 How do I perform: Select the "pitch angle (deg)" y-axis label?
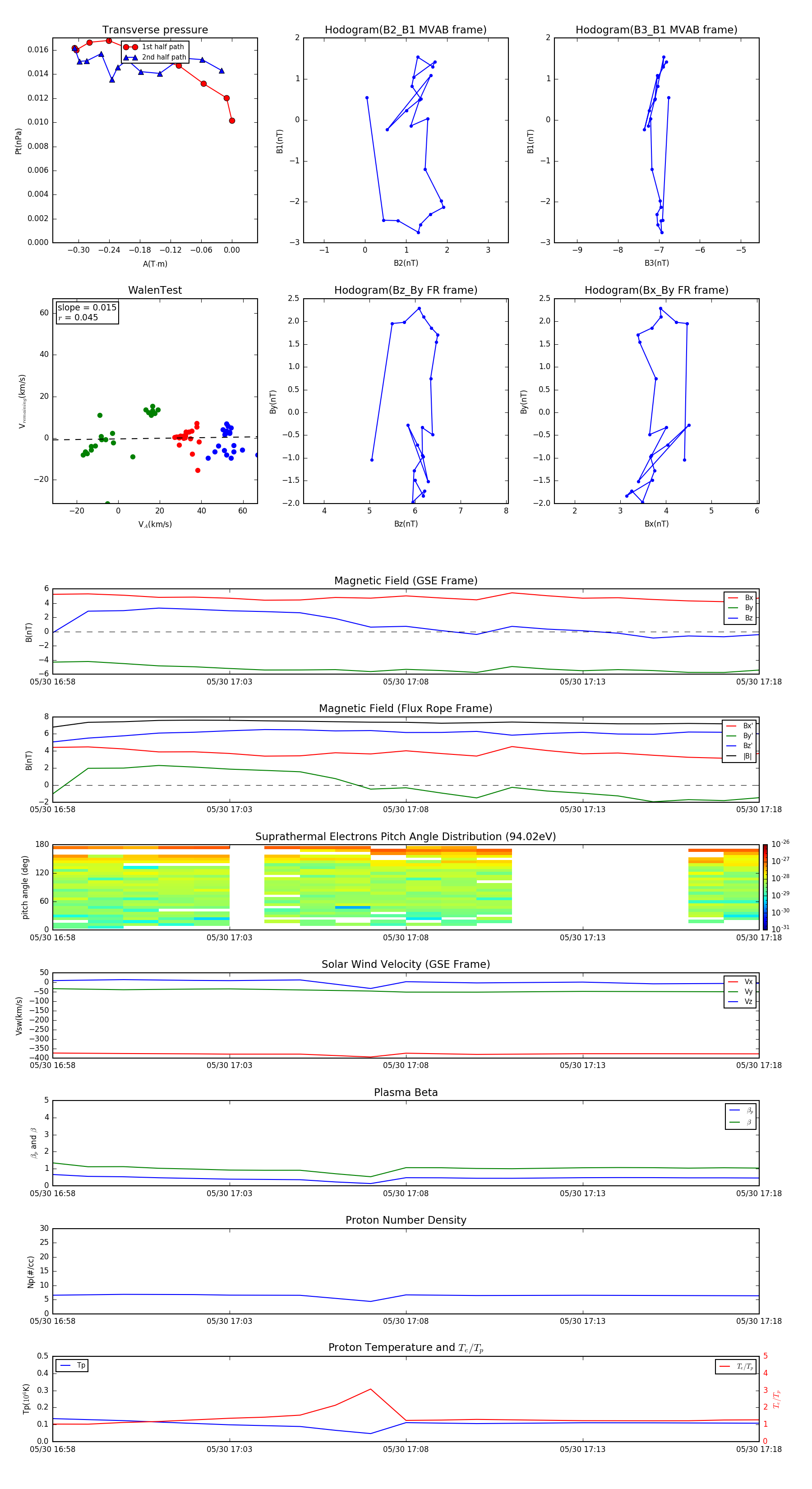pos(25,887)
